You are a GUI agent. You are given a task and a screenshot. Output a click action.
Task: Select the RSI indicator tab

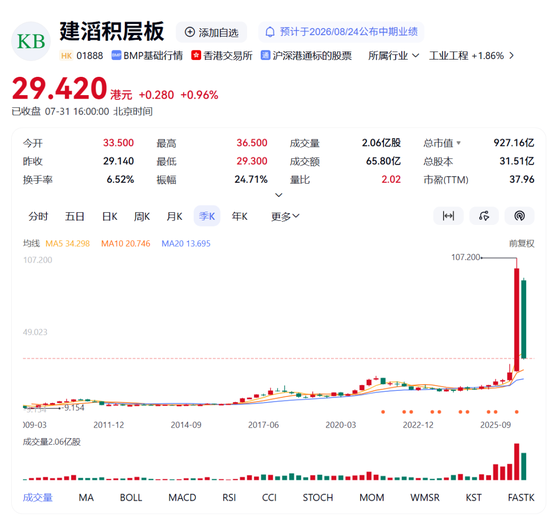pyautogui.click(x=229, y=497)
